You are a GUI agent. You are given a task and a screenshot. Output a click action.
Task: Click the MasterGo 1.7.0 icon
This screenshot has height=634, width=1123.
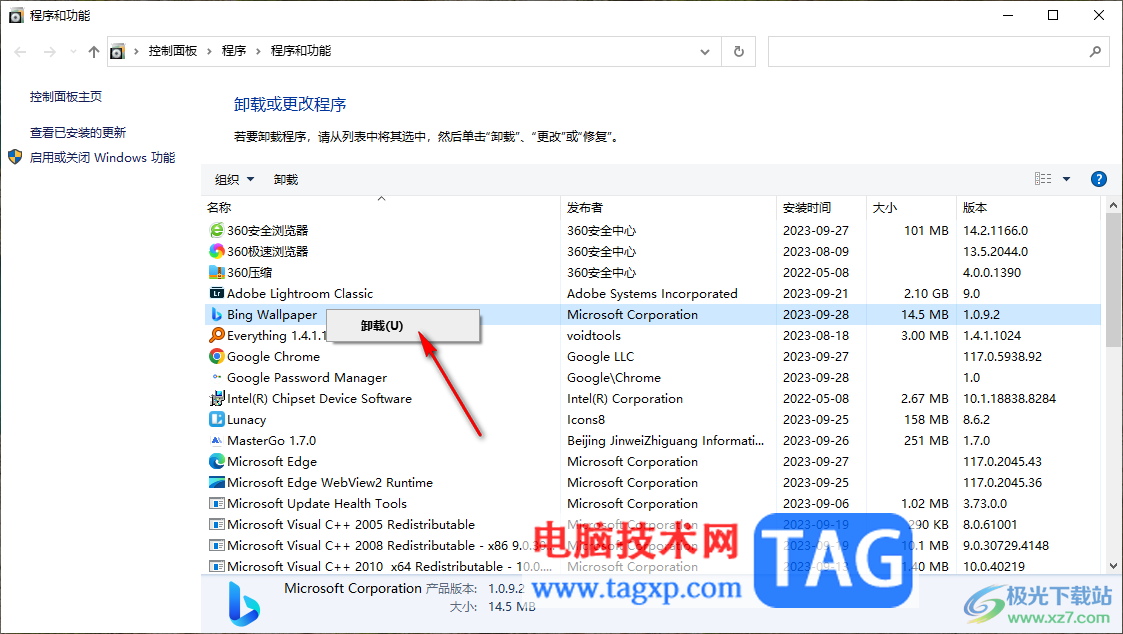point(216,441)
